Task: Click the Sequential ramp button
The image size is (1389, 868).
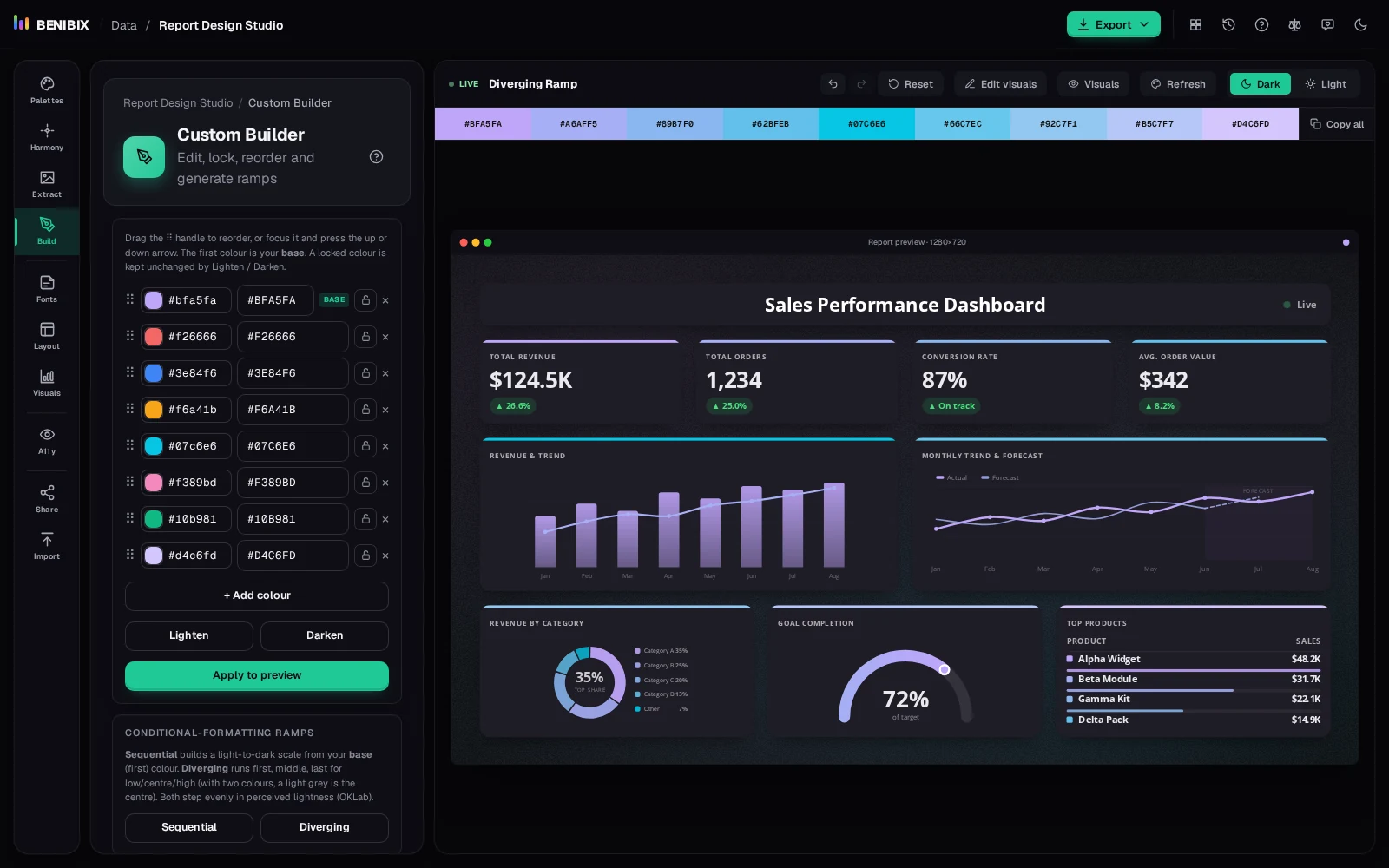Action: coord(189,827)
